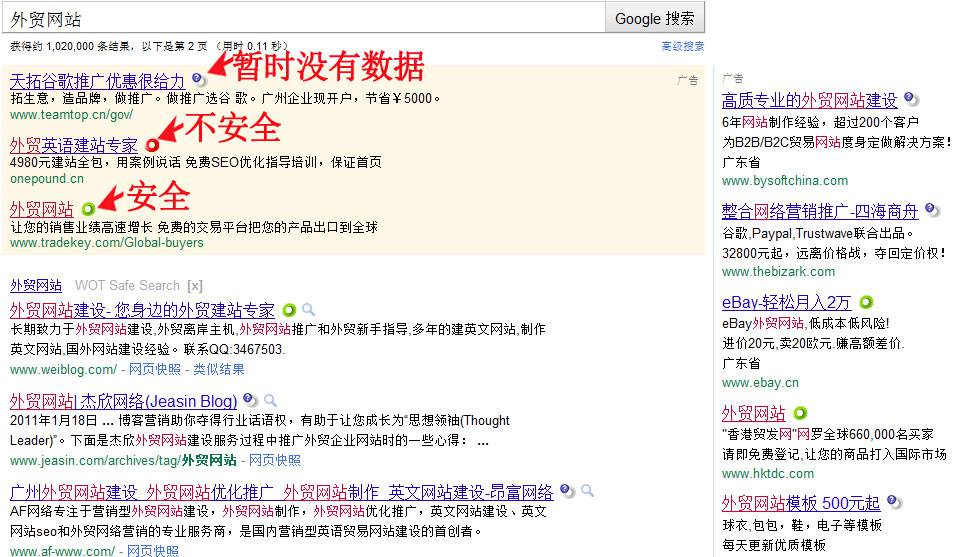Click WOT unknown icon beside 昂富网络 result
959x557 pixels.
coord(567,490)
